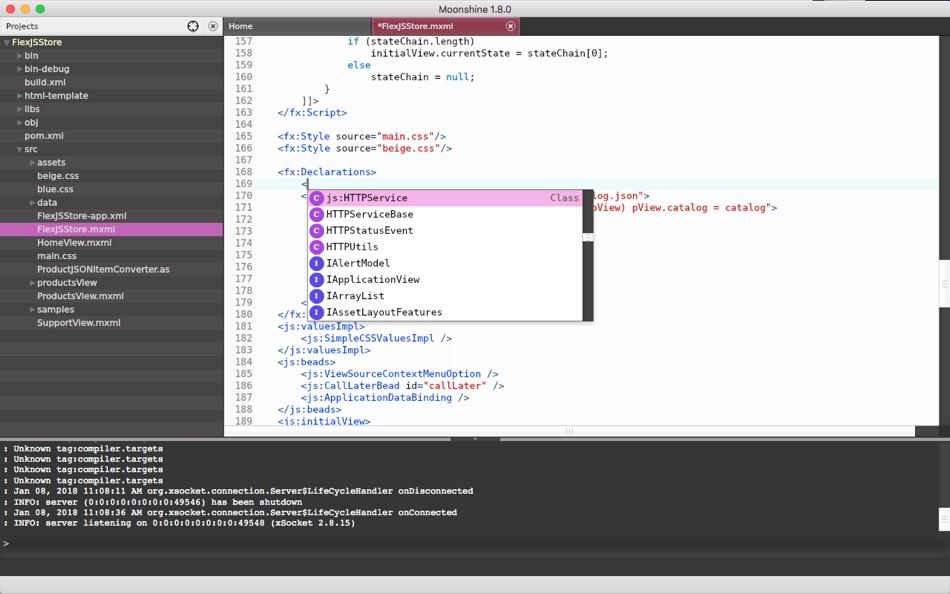950x594 pixels.
Task: Open build.xml in project tree
Action: tap(45, 82)
